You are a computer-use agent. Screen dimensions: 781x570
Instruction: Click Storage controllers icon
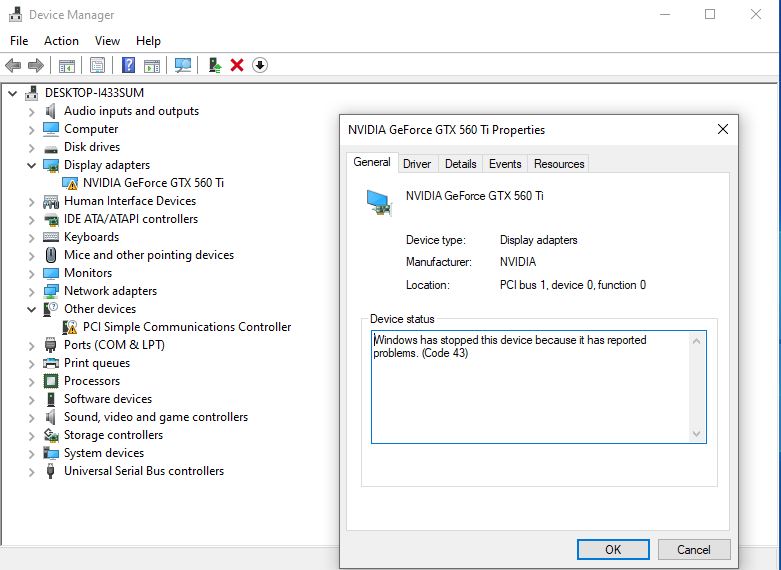(51, 435)
